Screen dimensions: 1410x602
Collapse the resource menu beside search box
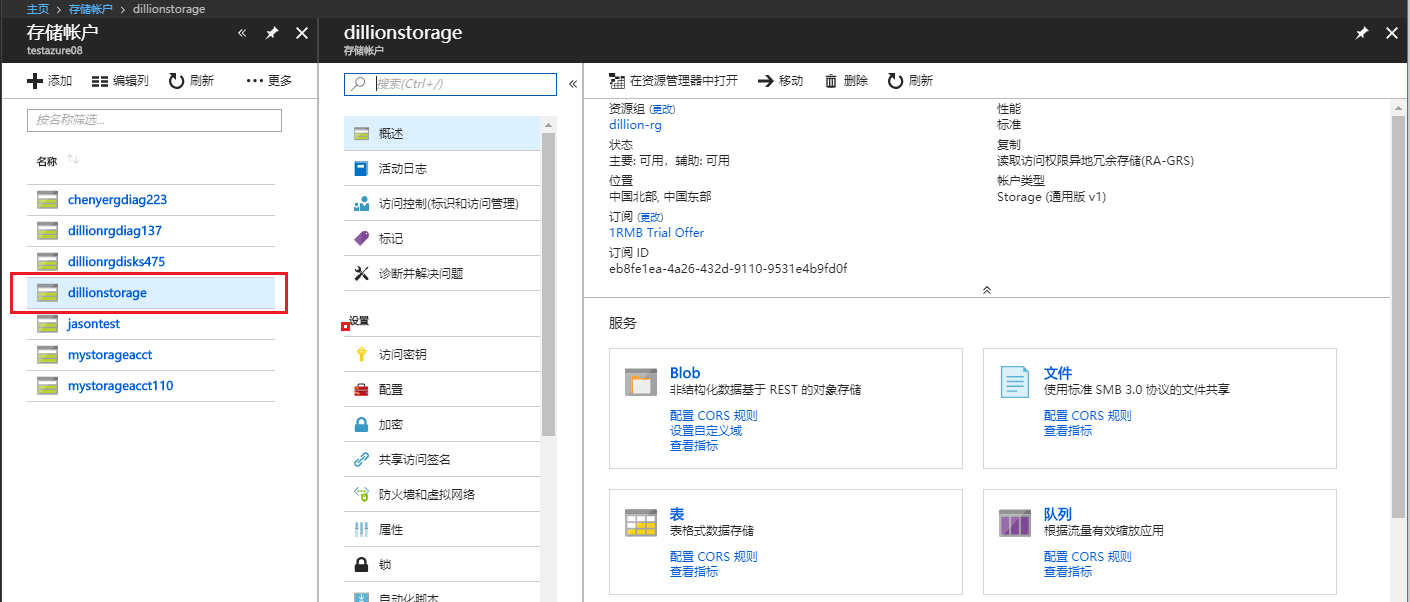tap(573, 84)
